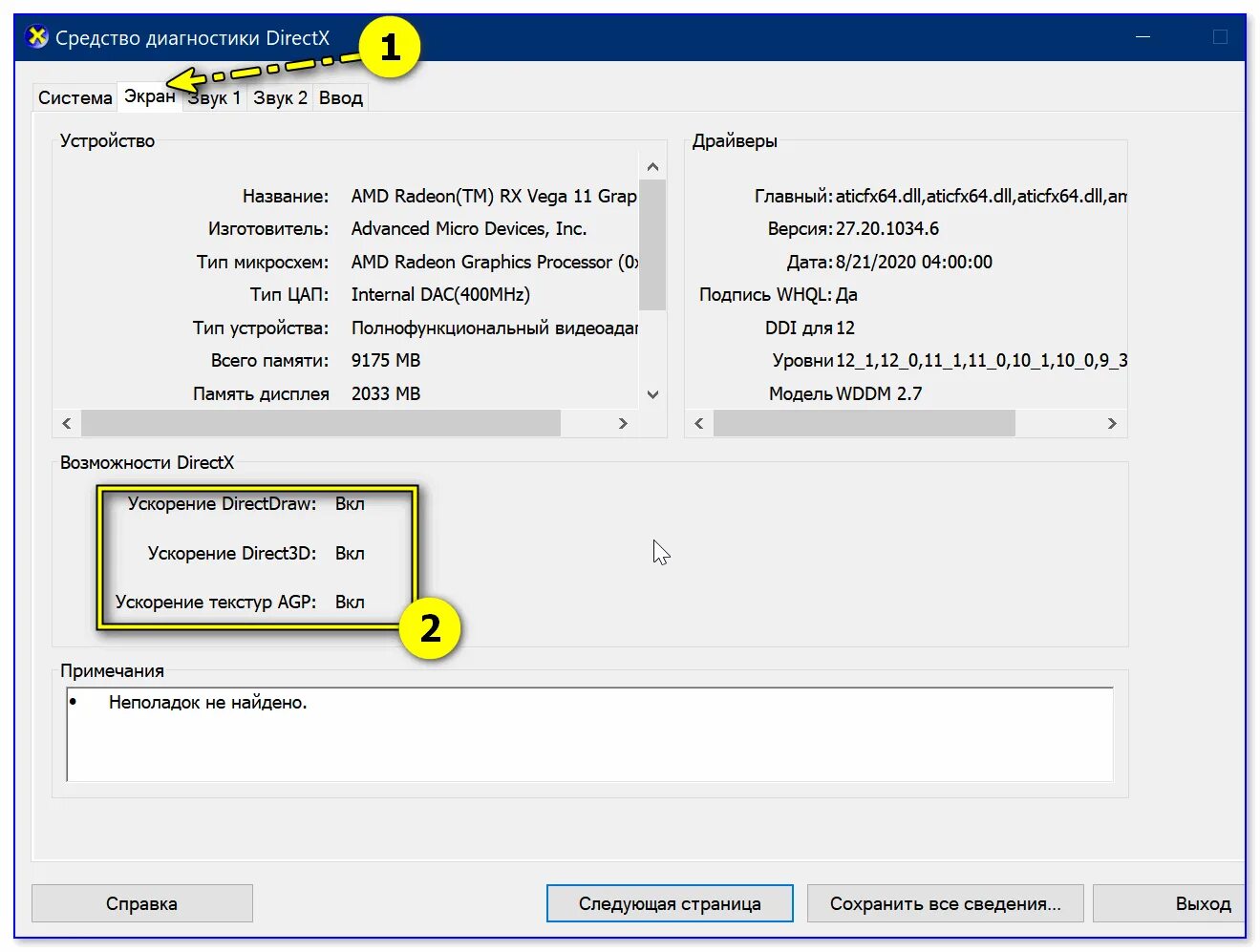The width and height of the screenshot is (1260, 952).
Task: Click up arrow of Устройство vertical scrollbar
Action: [x=652, y=167]
